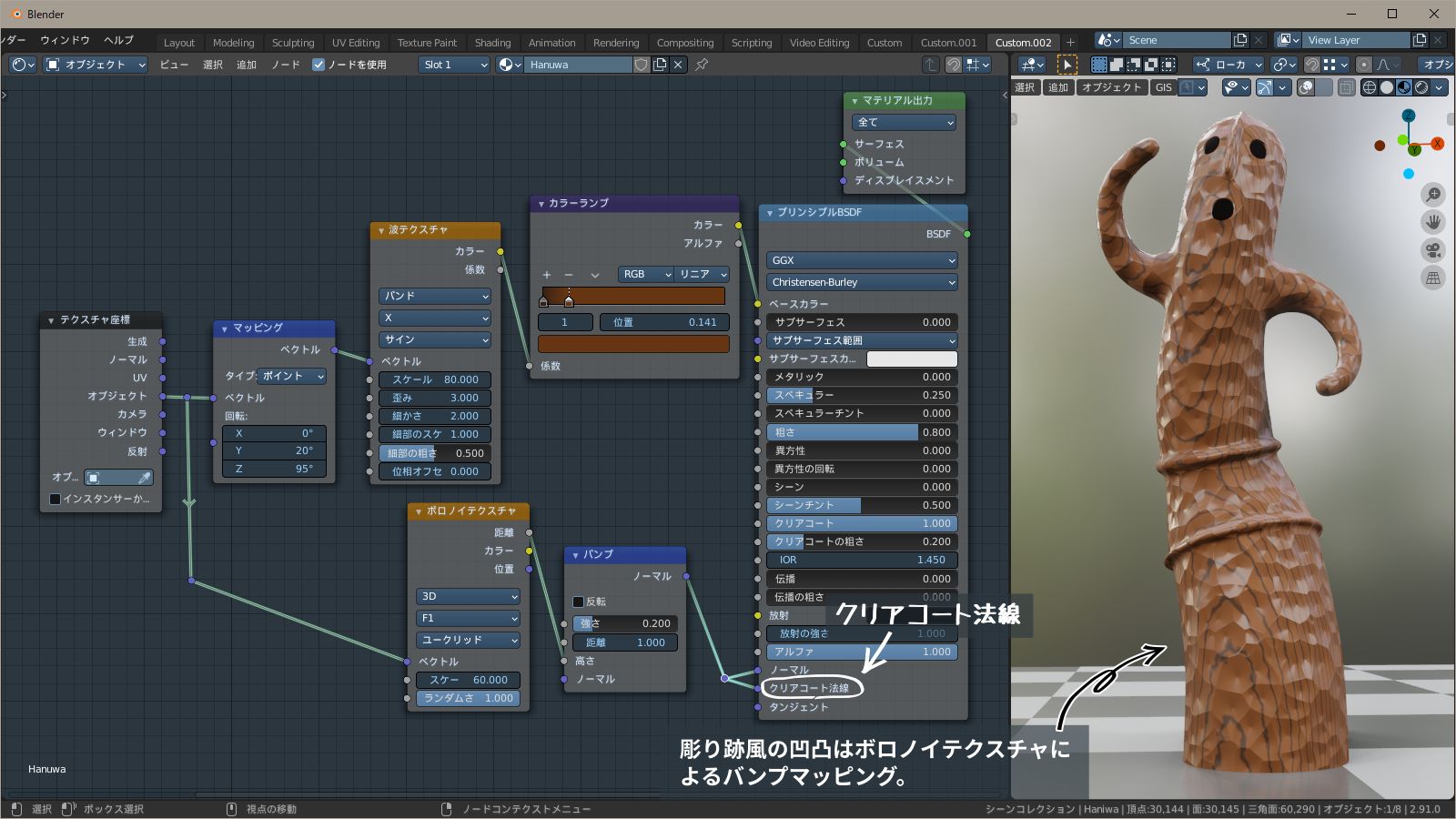Click the 選択 button in the viewport header
Screen dimensions: 1456x819
pyautogui.click(x=1025, y=87)
